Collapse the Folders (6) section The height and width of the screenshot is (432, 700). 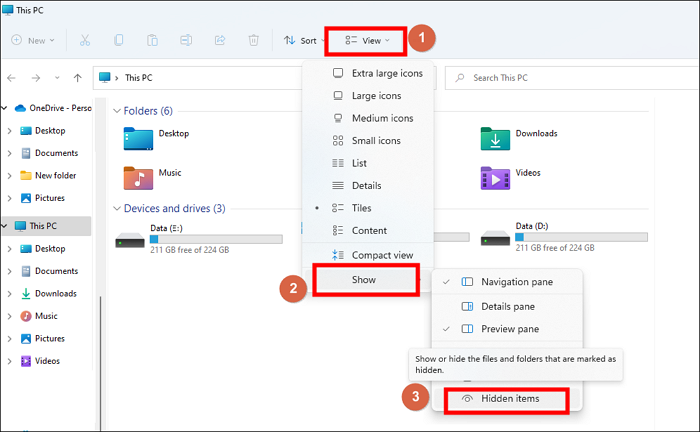pyautogui.click(x=116, y=111)
